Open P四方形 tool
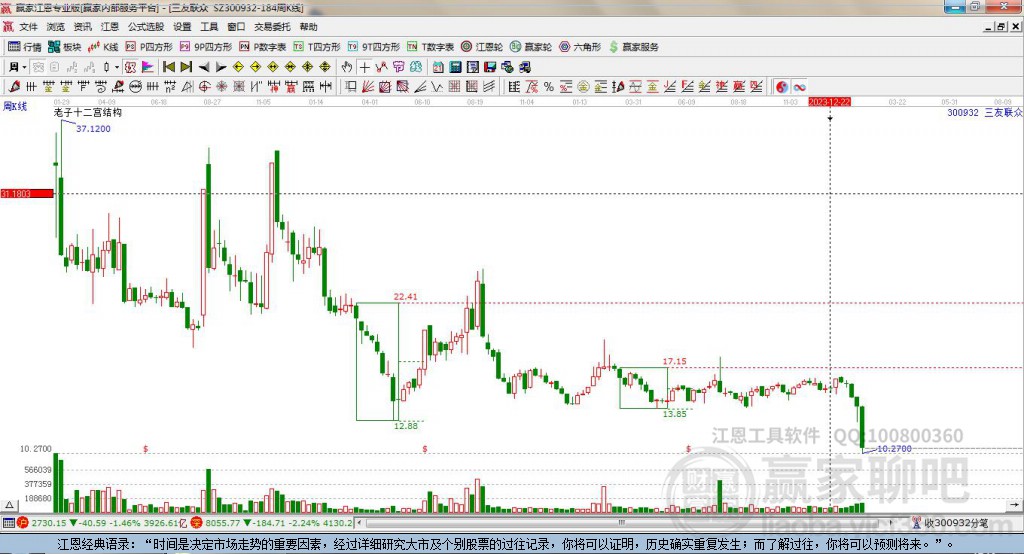 tap(149, 47)
